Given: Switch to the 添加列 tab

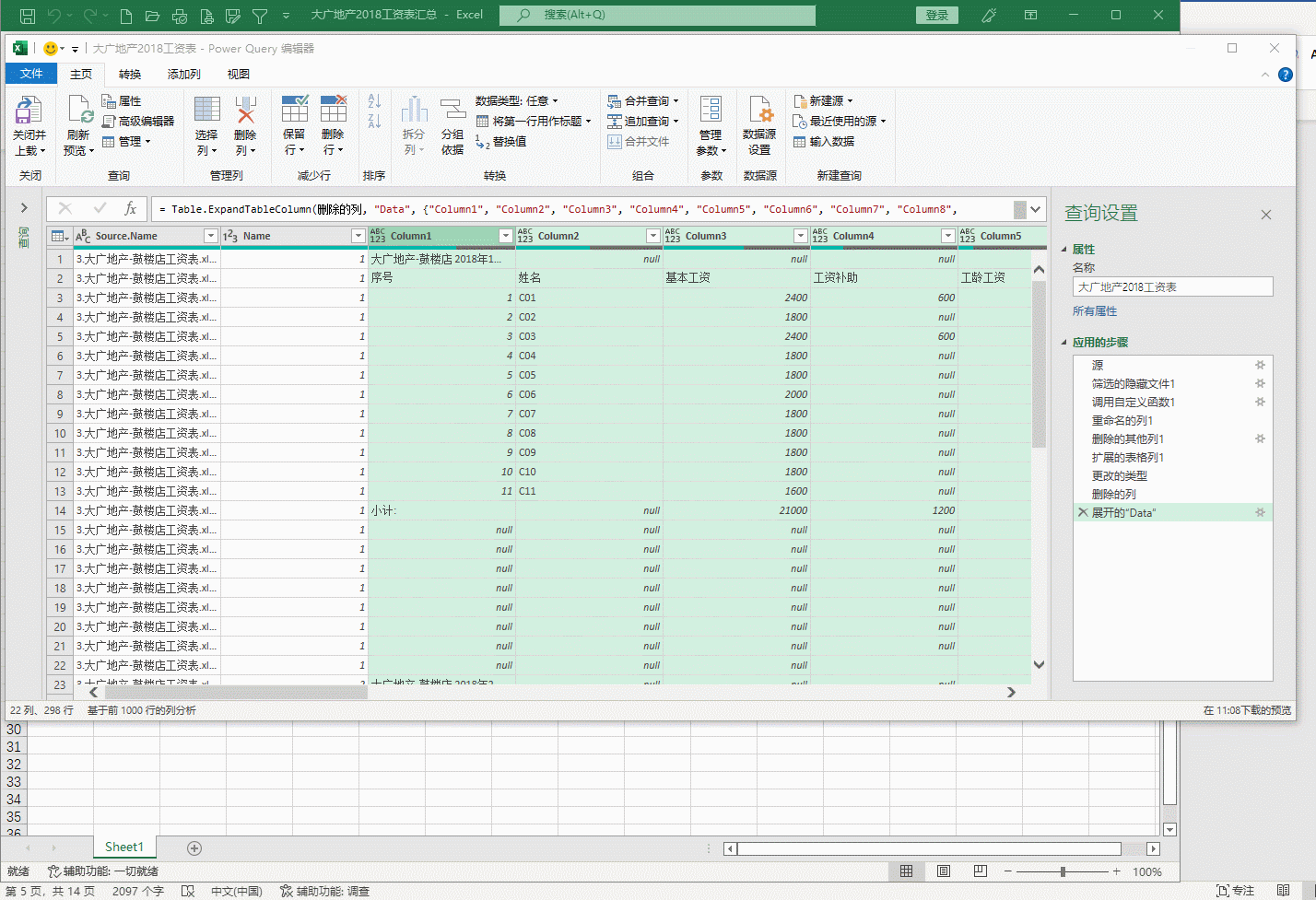Looking at the screenshot, I should point(184,74).
